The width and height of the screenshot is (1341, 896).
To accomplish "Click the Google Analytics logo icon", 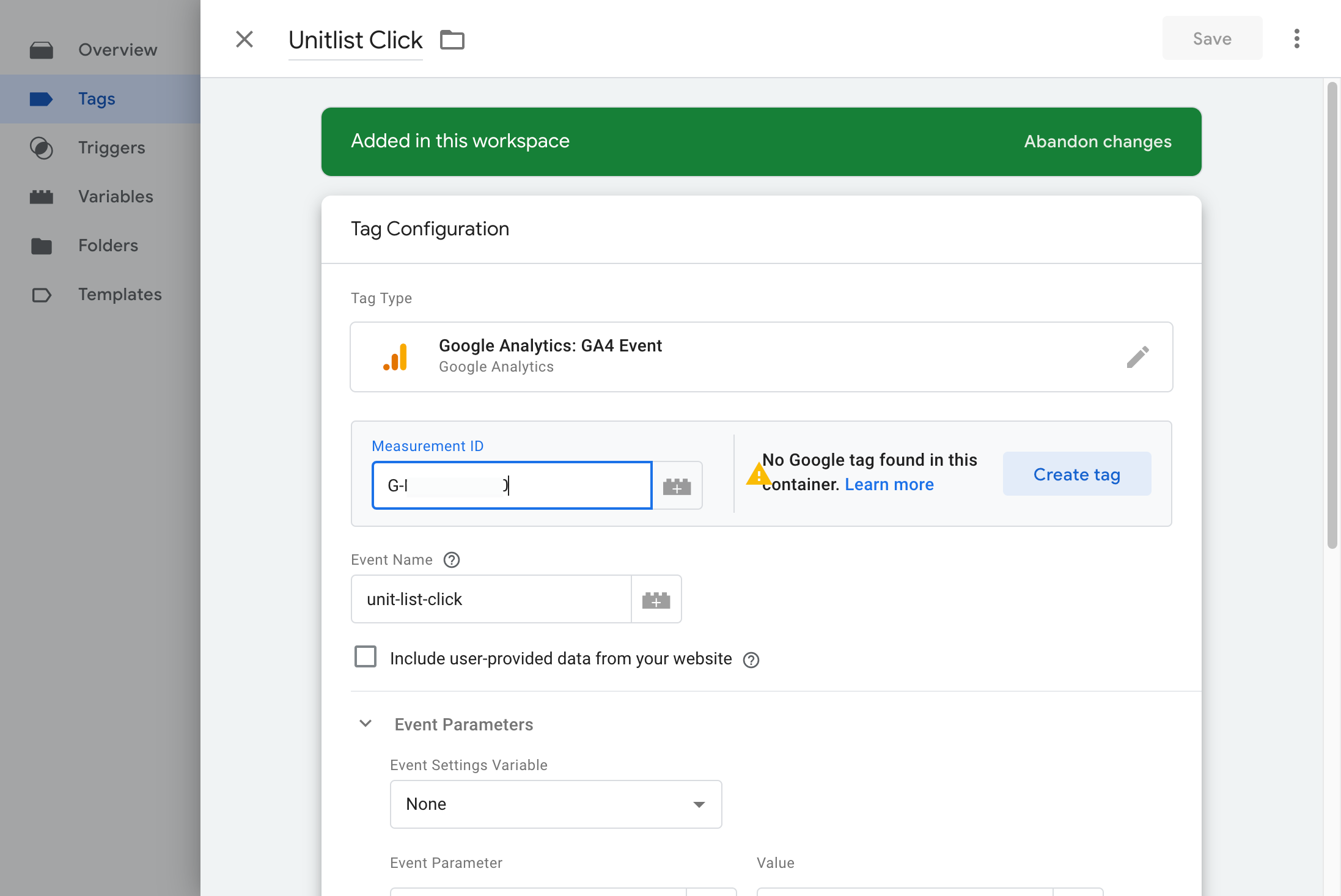I will [x=395, y=357].
